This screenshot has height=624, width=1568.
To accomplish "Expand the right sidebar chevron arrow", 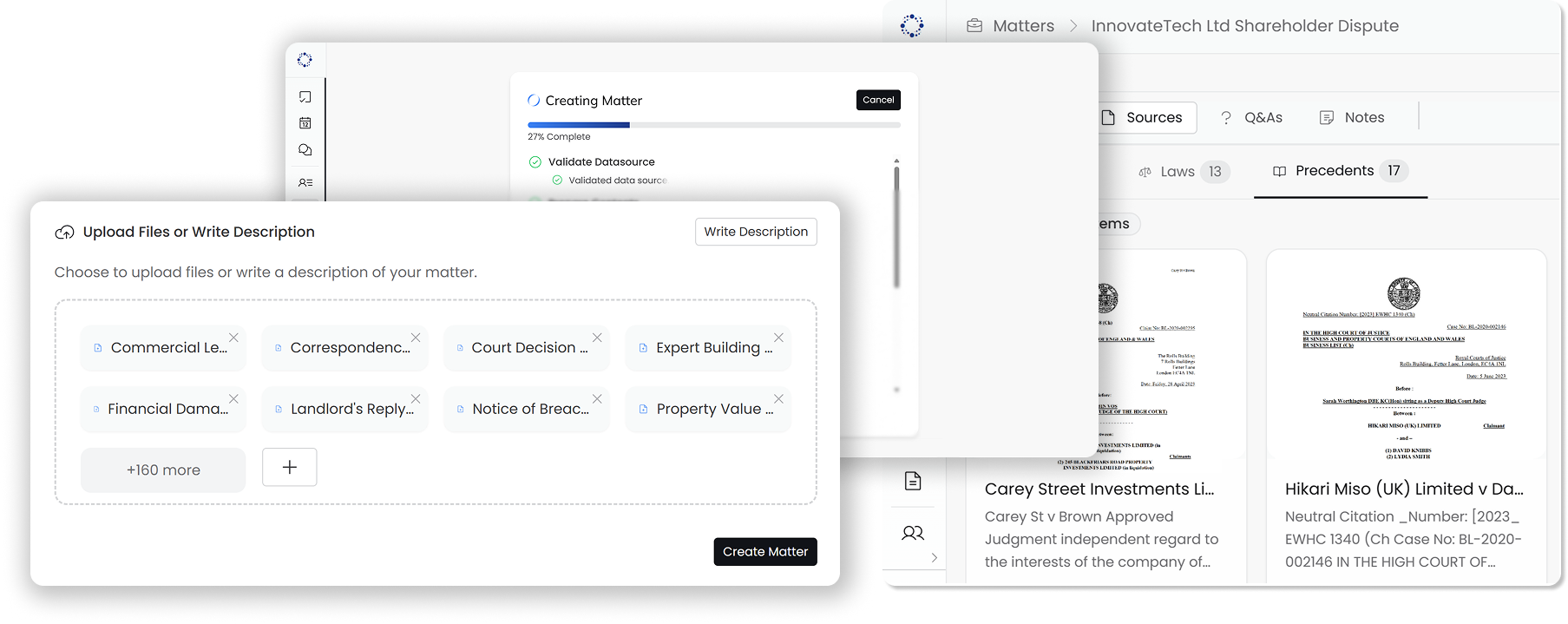I will (934, 557).
